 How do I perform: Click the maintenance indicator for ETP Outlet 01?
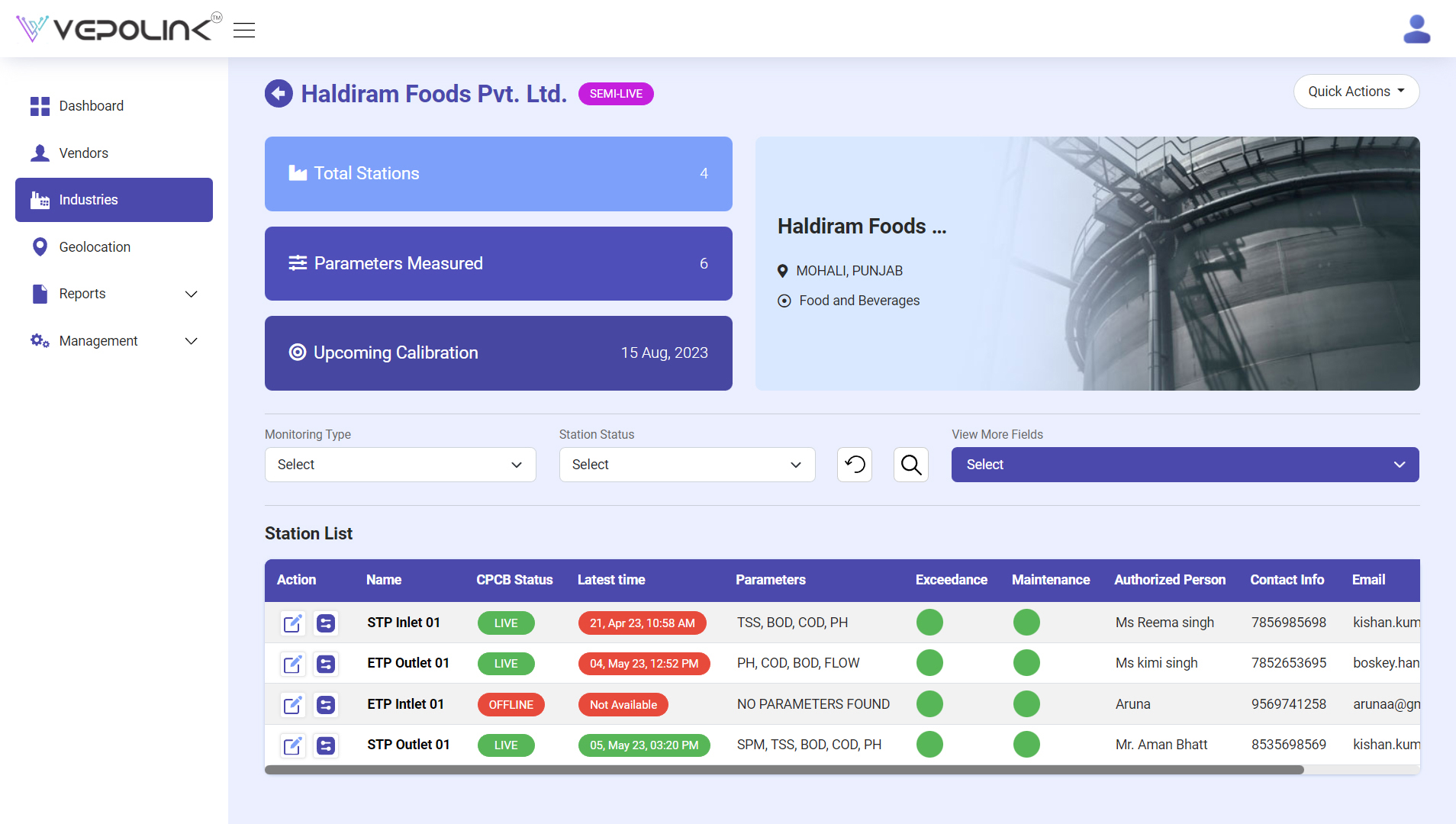pyautogui.click(x=1026, y=663)
